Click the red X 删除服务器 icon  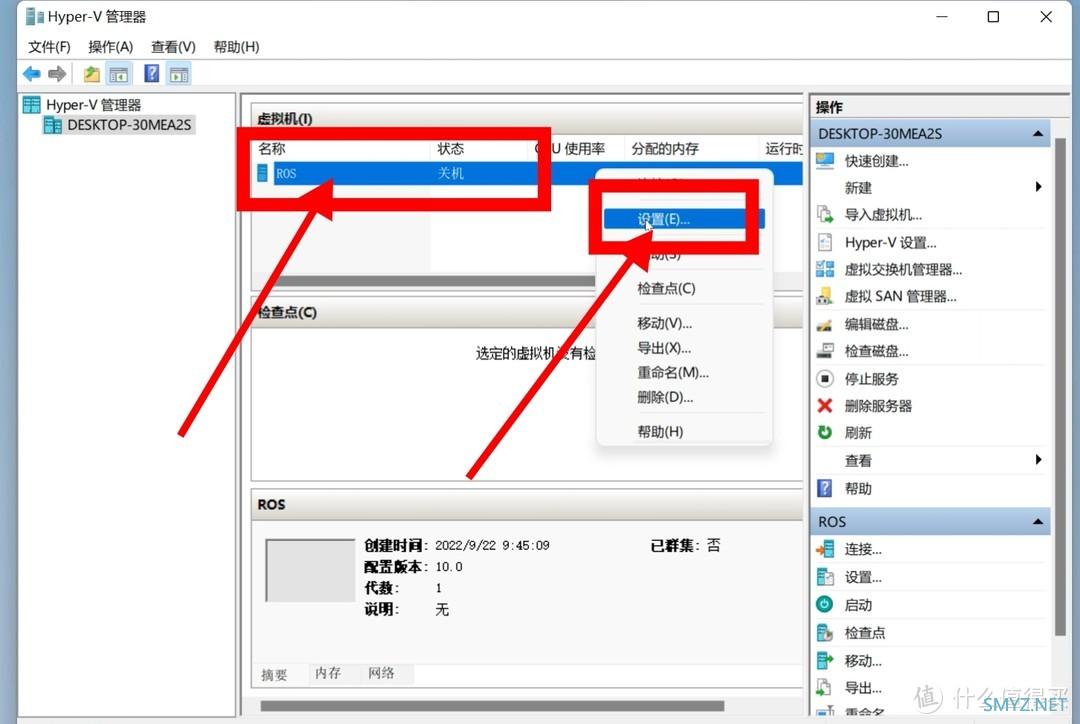[x=824, y=406]
